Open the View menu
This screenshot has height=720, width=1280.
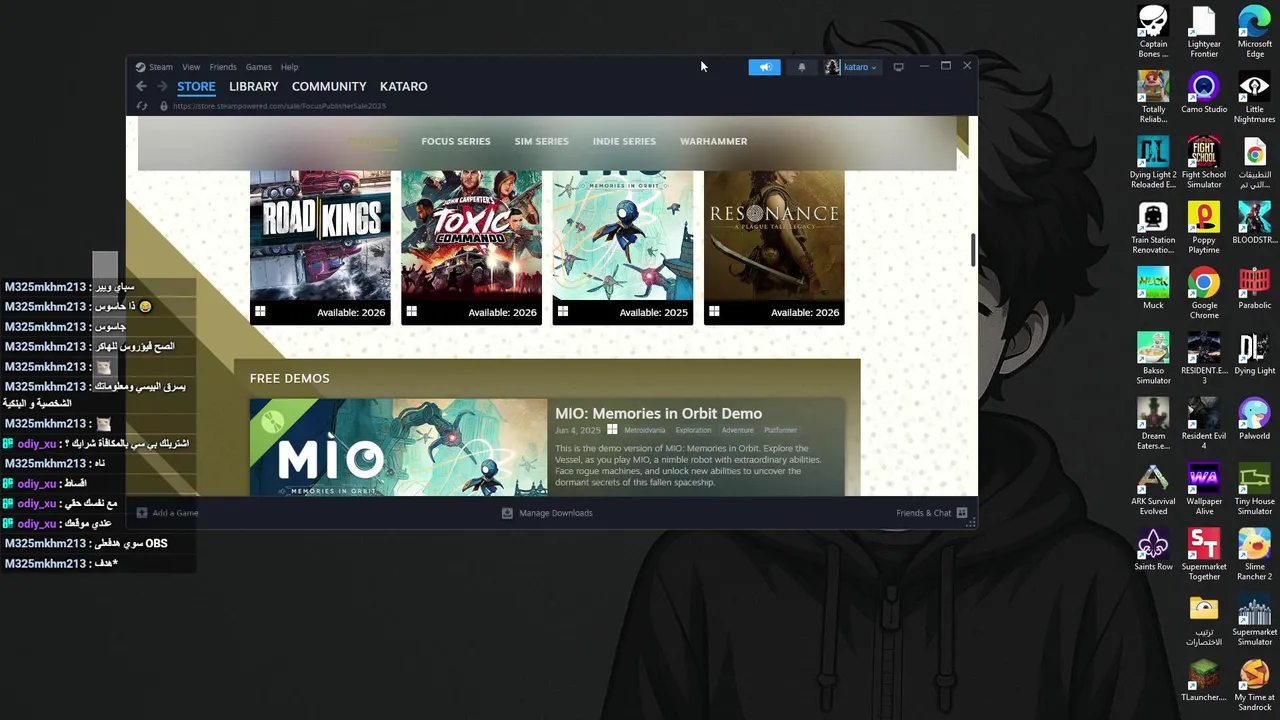tap(191, 67)
